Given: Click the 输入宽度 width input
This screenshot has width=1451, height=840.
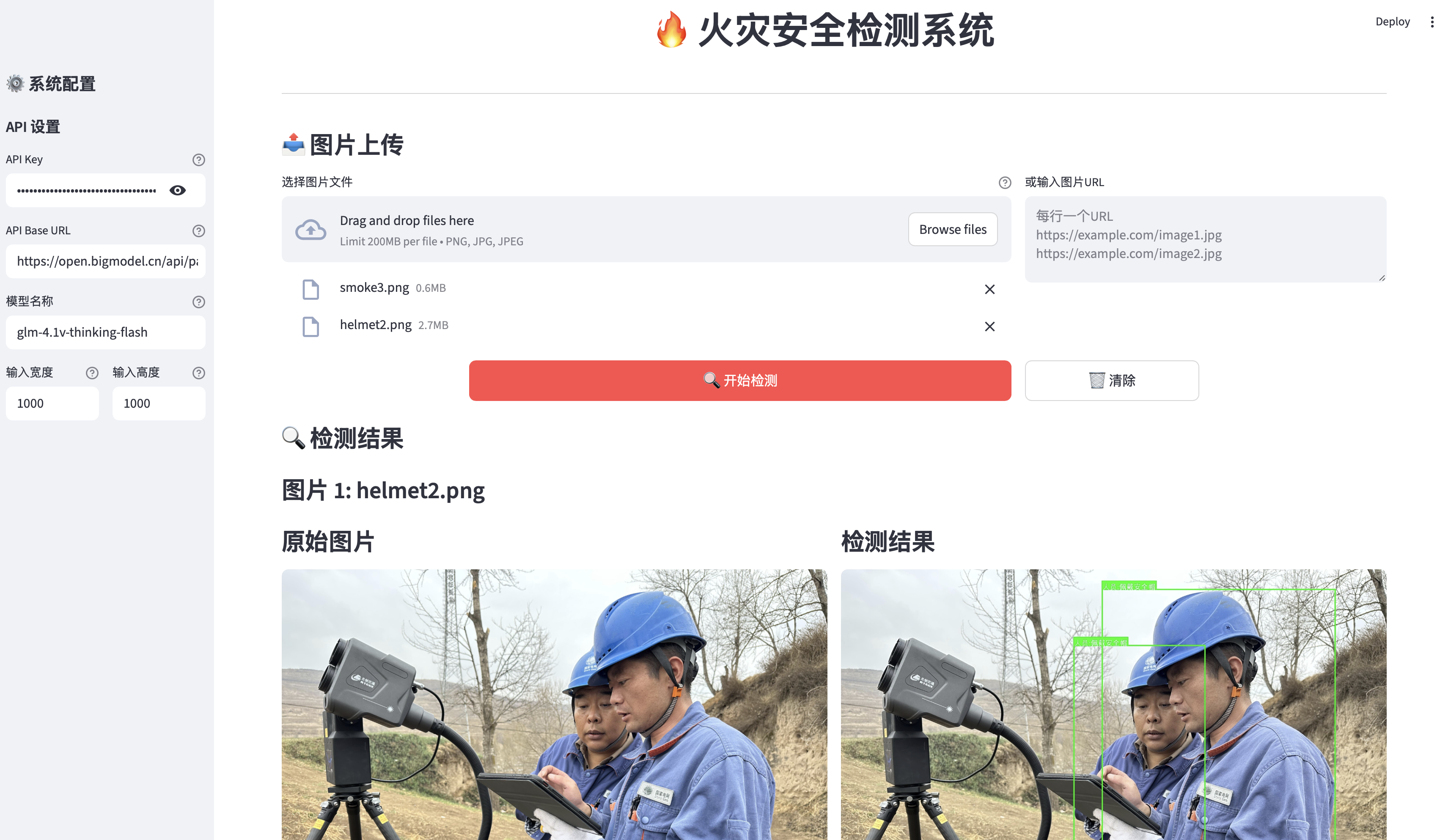Looking at the screenshot, I should [52, 403].
